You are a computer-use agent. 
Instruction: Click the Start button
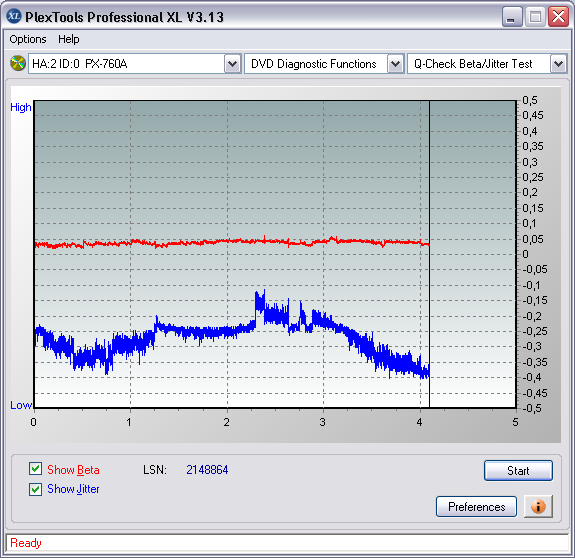[x=518, y=470]
